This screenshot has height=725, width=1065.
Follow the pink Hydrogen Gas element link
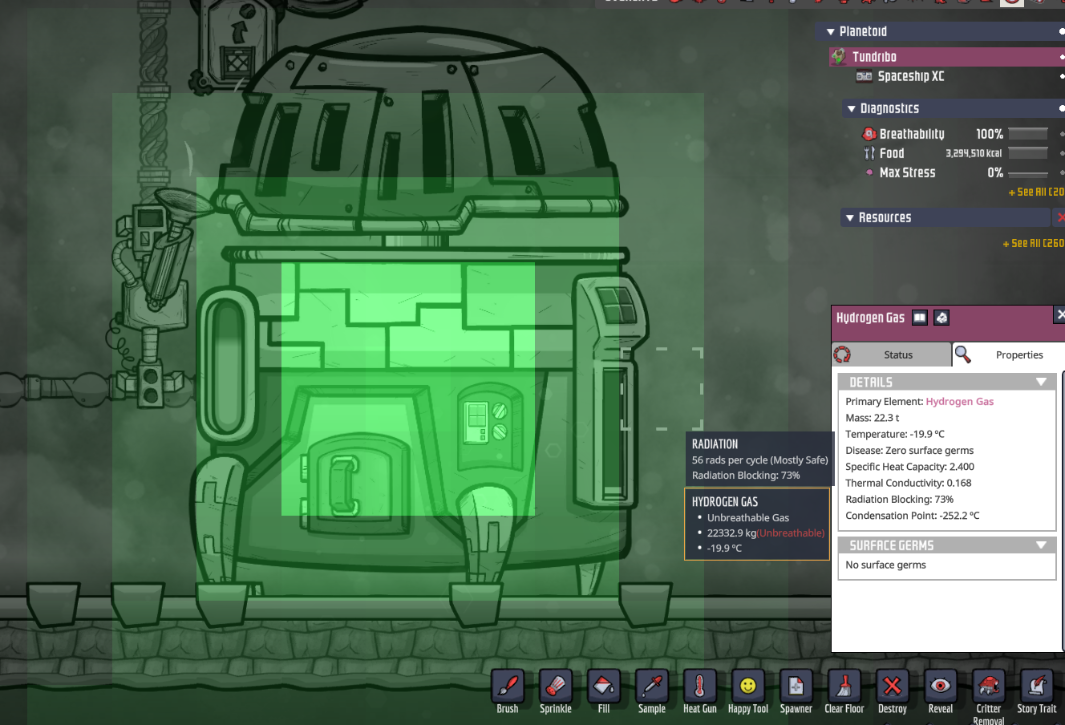(x=959, y=402)
